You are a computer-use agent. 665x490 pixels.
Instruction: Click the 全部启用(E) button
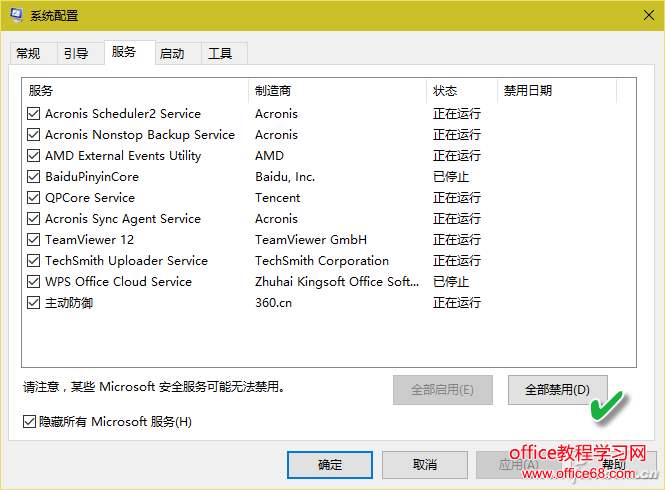tap(442, 390)
